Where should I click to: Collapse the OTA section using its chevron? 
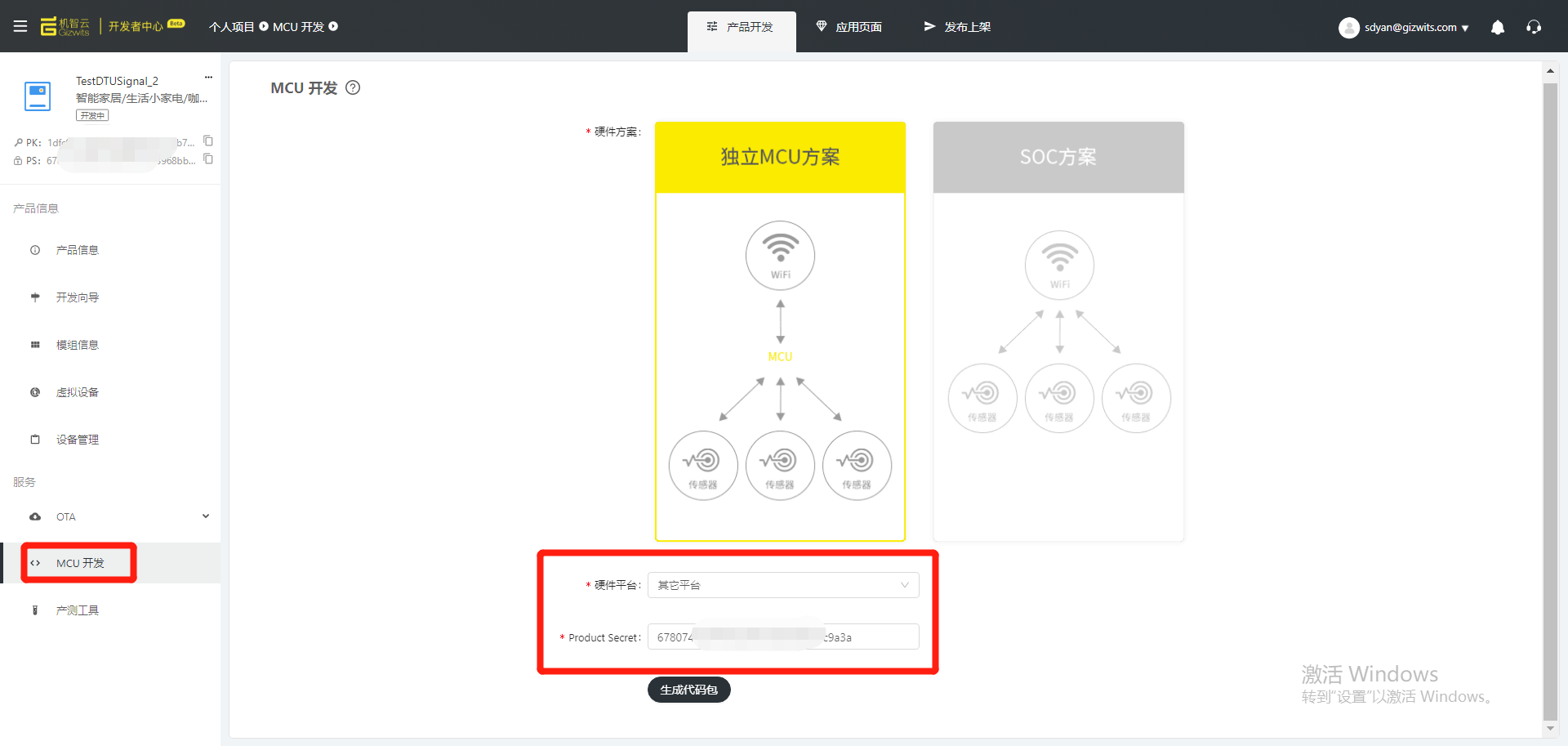[x=206, y=516]
